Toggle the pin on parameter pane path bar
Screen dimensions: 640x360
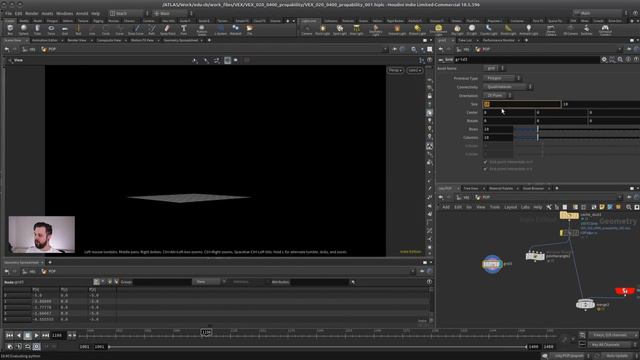click(x=629, y=49)
